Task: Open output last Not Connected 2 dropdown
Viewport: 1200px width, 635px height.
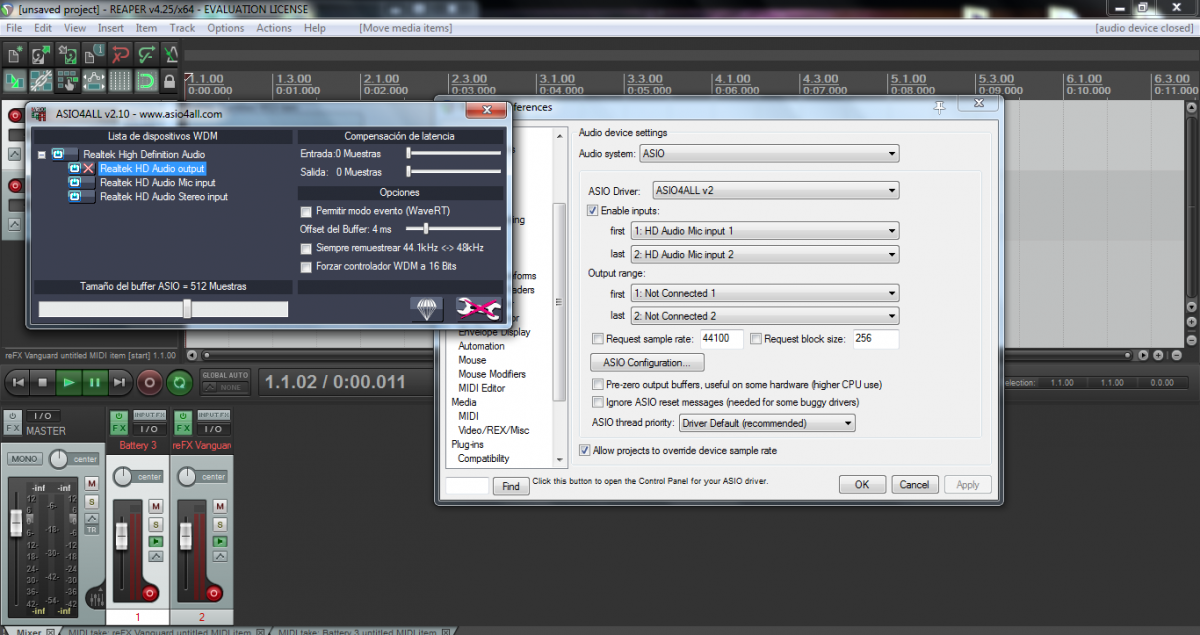Action: [x=765, y=316]
